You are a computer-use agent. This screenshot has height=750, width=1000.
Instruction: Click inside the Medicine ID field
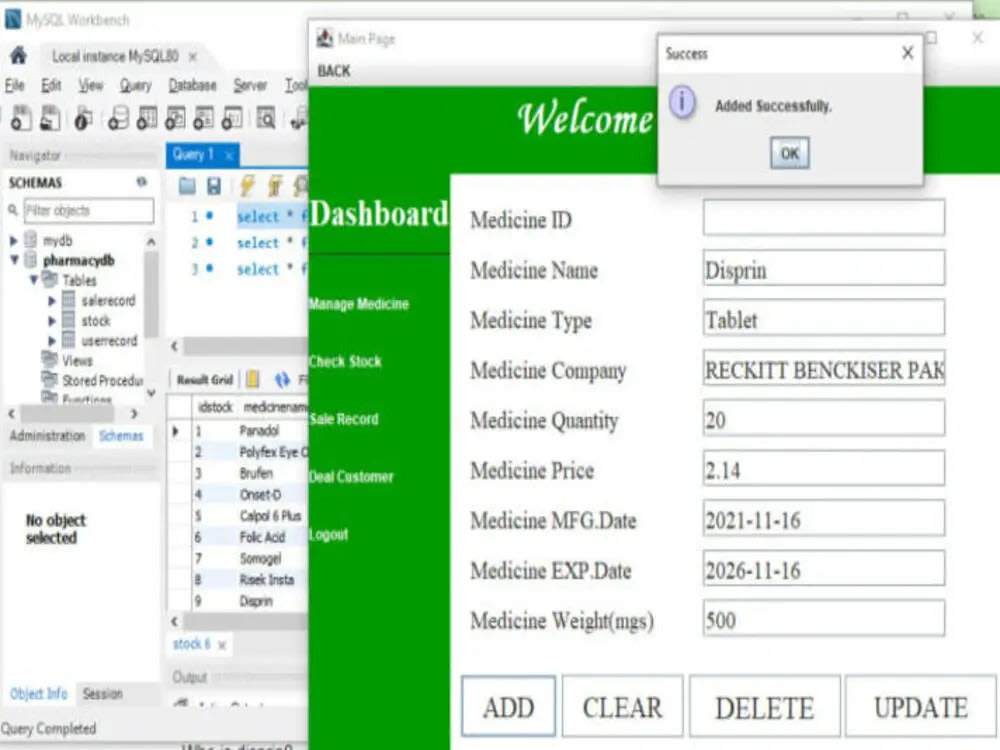[822, 217]
